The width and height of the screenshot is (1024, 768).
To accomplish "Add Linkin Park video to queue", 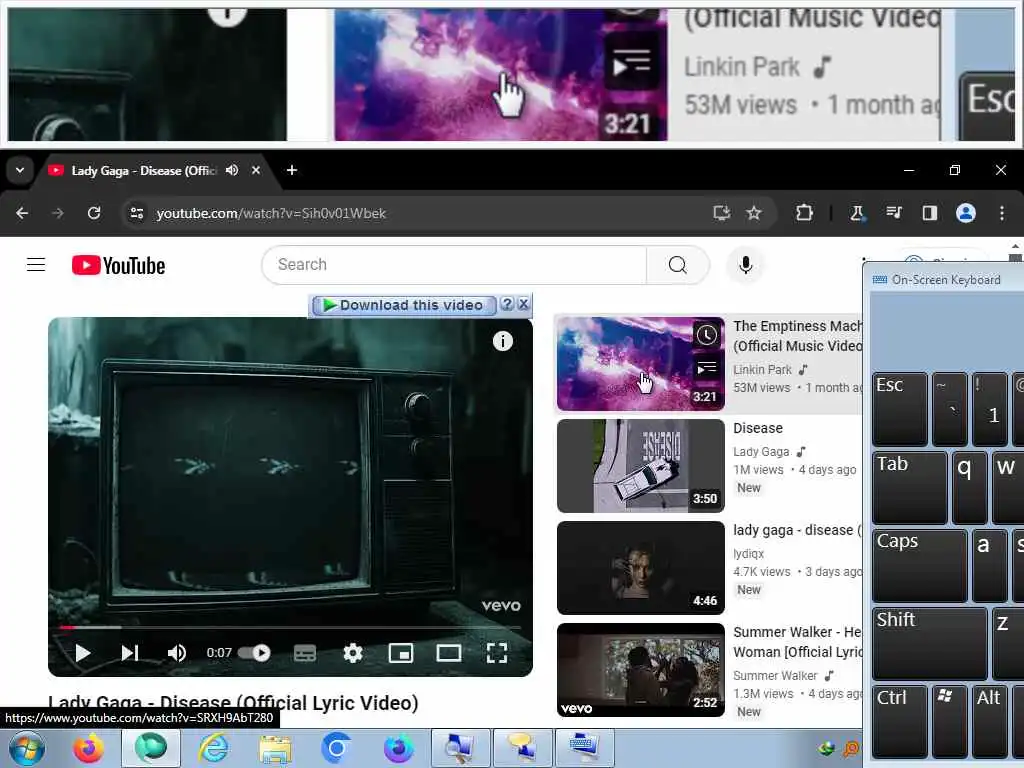I will pos(706,368).
